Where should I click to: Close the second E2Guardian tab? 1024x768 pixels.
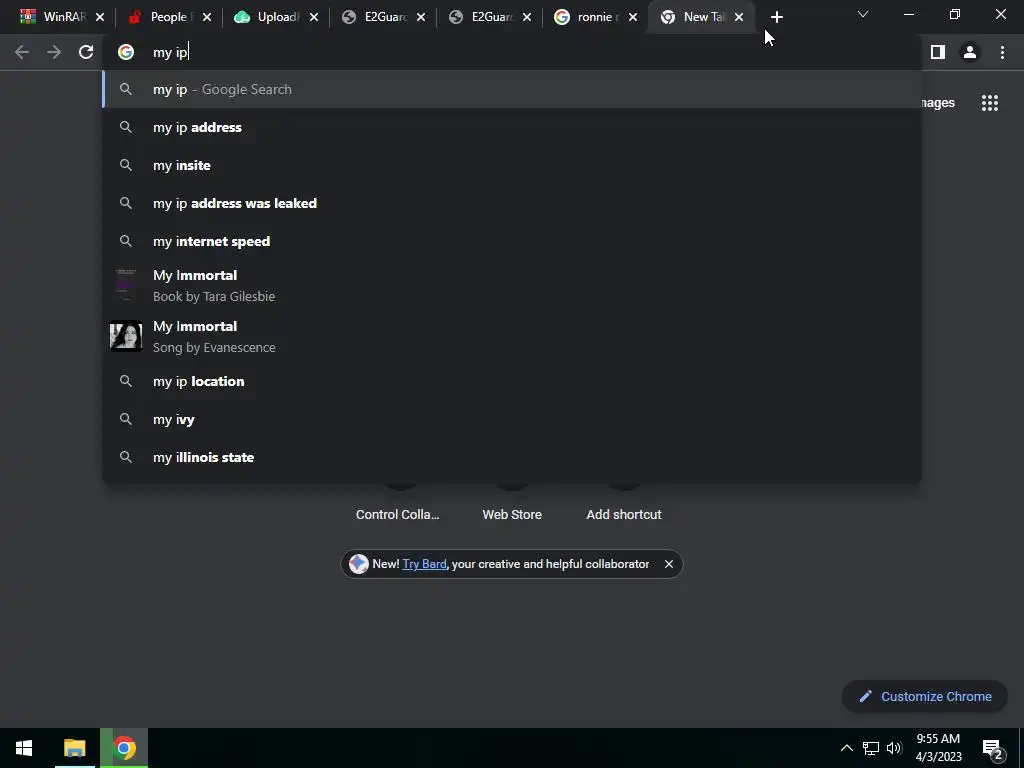pos(527,17)
